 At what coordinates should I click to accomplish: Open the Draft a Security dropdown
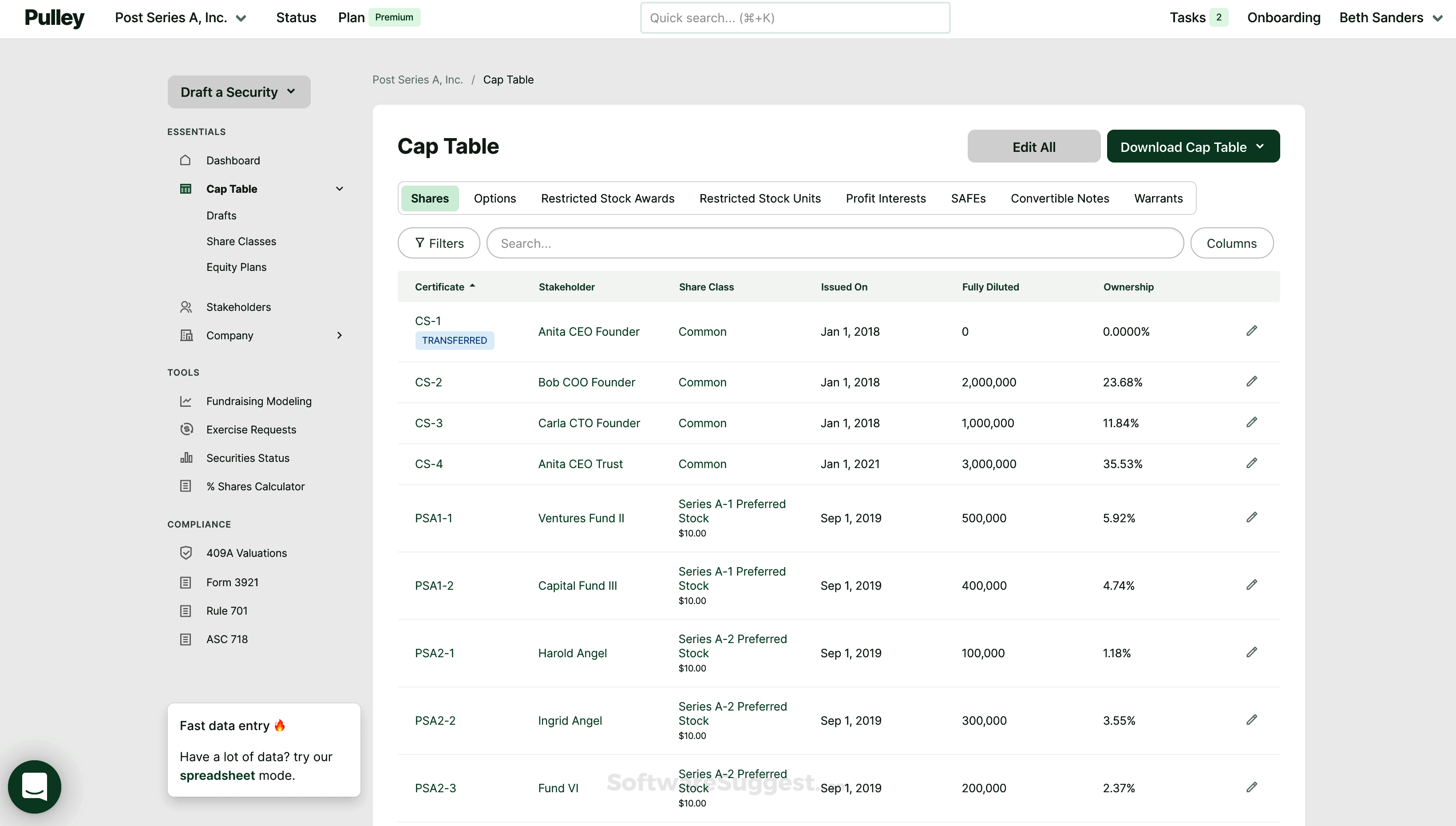point(238,91)
